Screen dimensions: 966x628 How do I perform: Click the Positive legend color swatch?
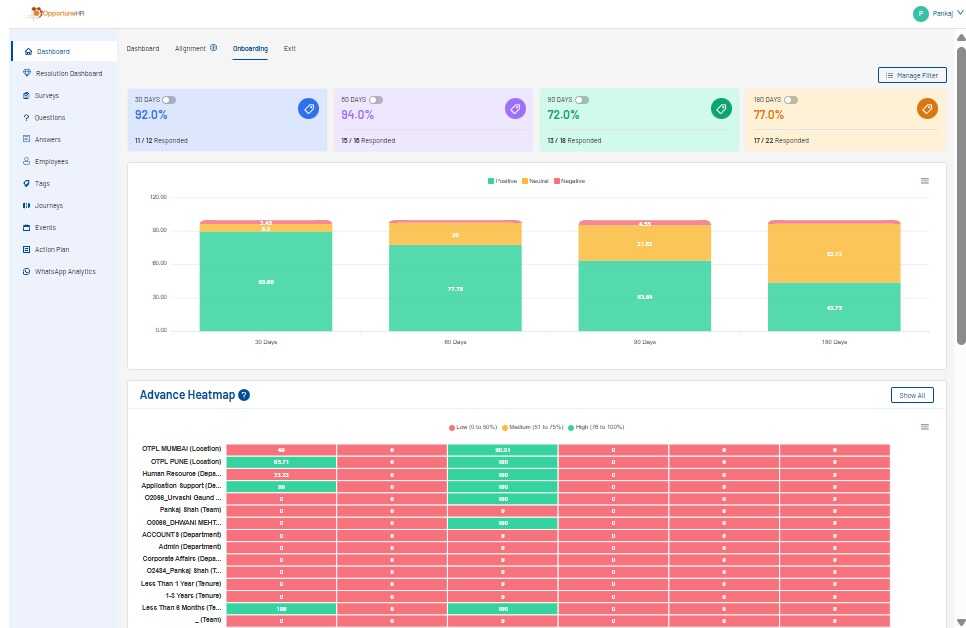[491, 181]
